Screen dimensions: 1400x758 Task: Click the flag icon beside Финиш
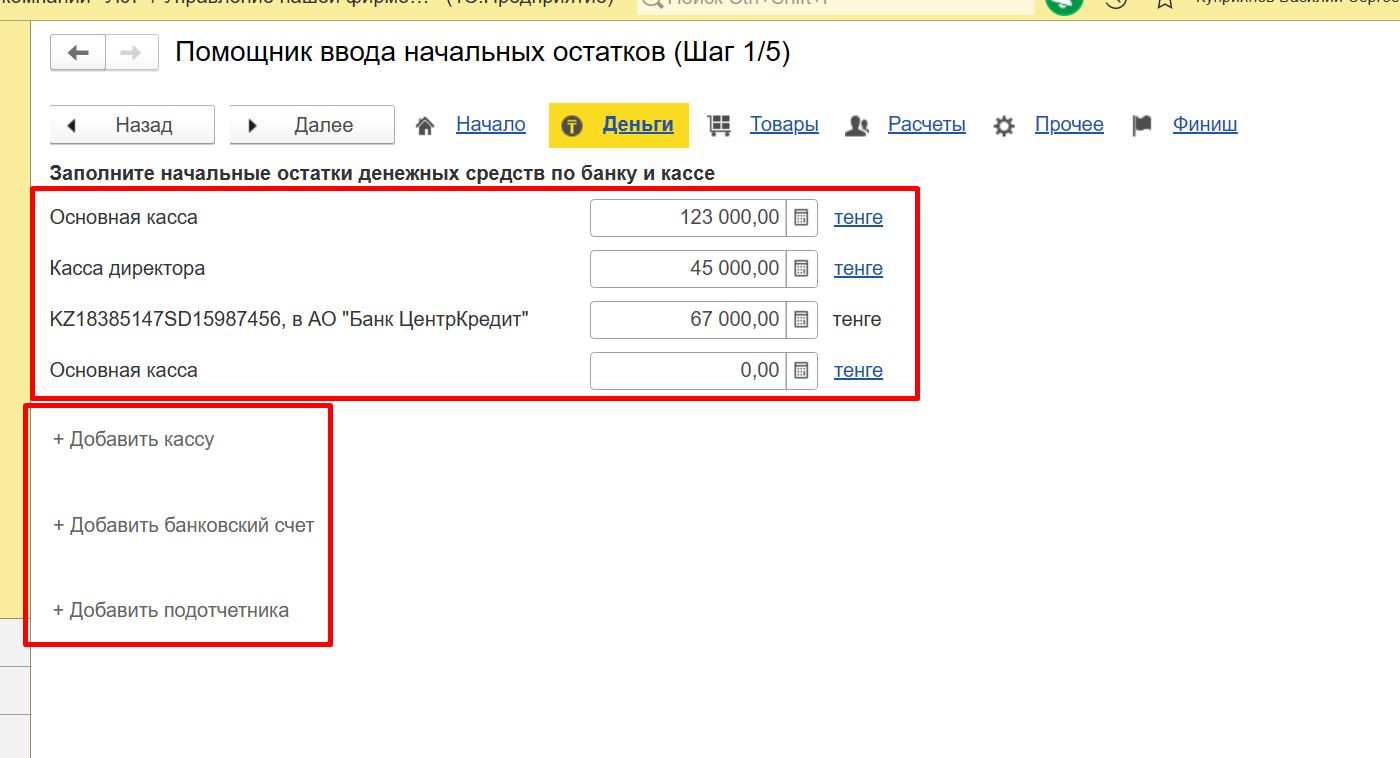(1142, 125)
